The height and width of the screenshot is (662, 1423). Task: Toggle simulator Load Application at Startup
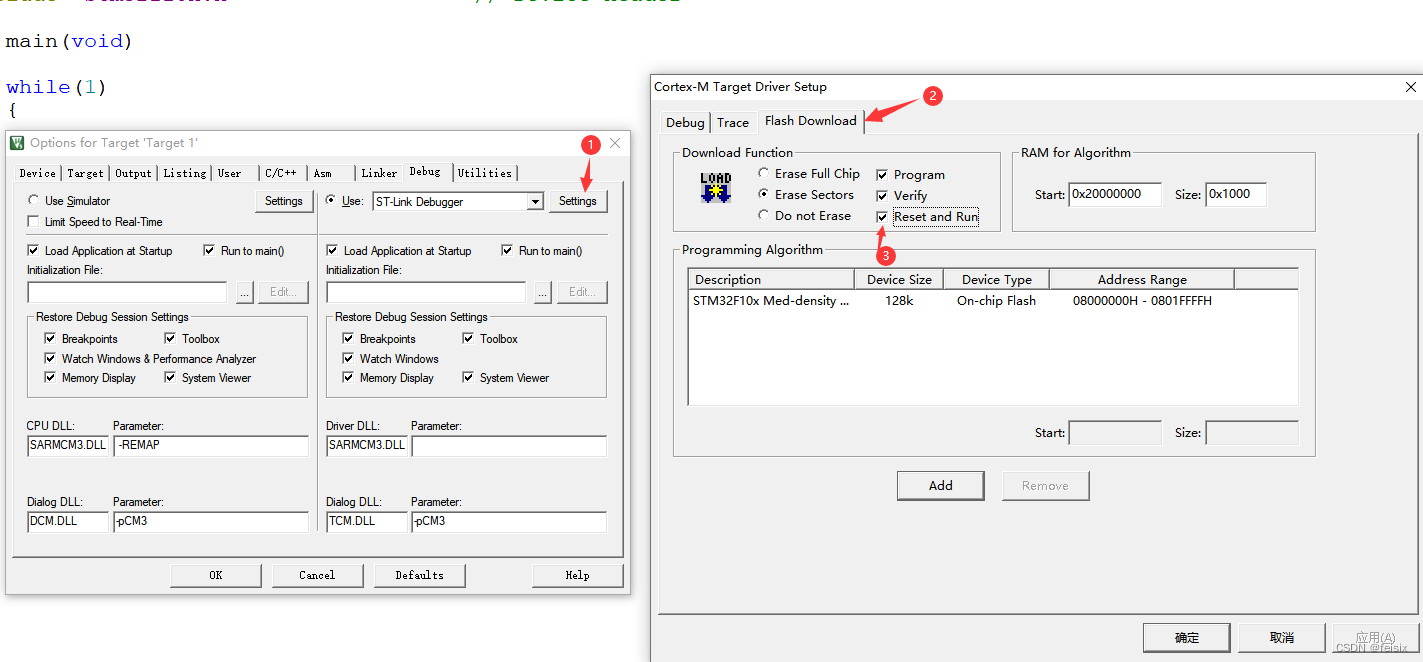click(x=34, y=251)
